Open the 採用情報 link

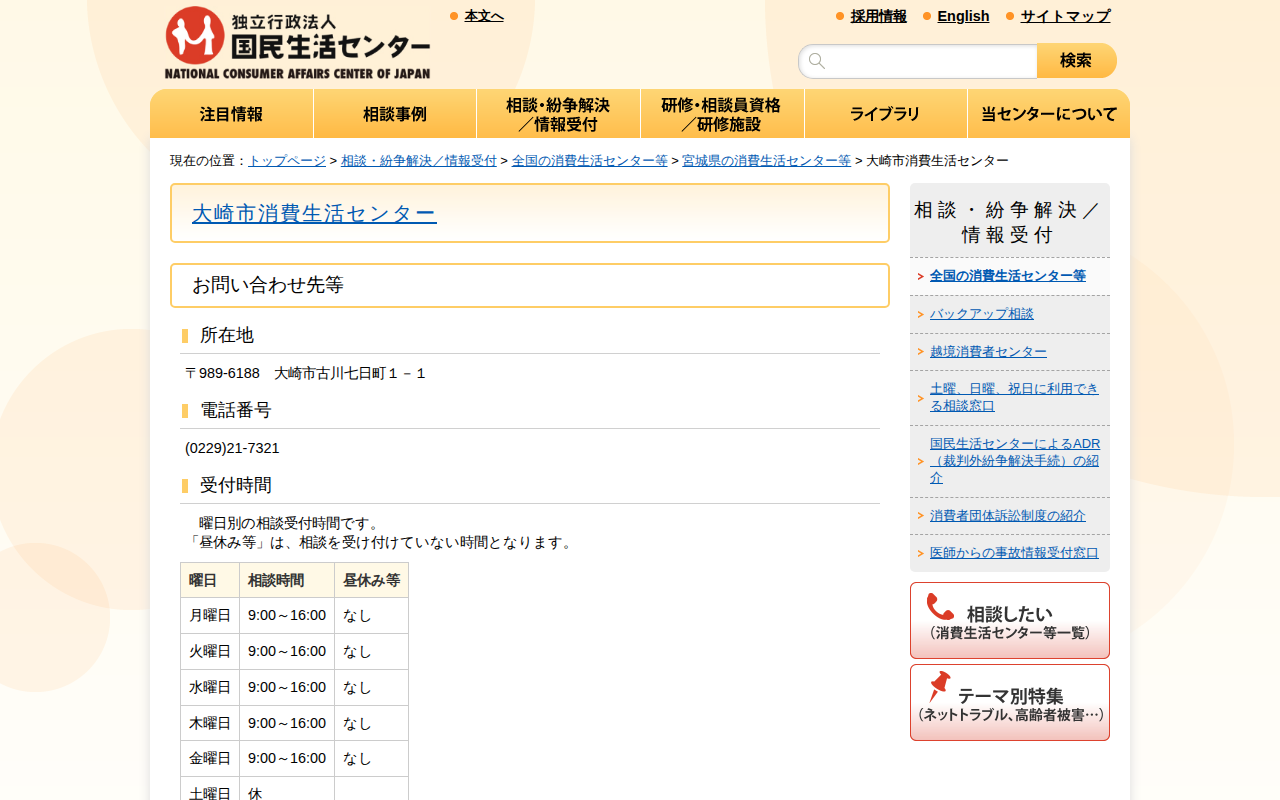coord(878,16)
